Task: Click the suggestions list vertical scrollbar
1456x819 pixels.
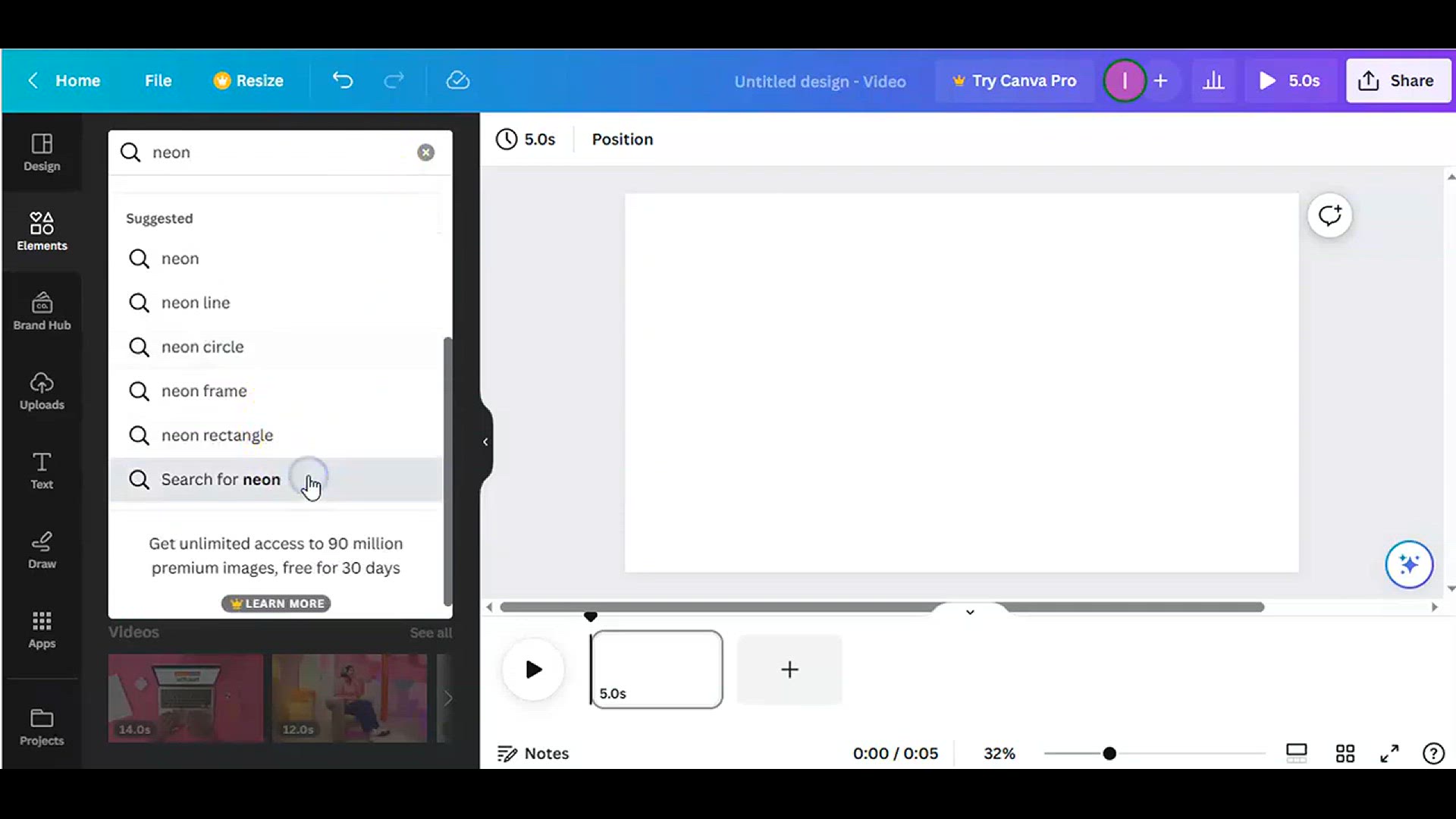Action: coord(447,472)
